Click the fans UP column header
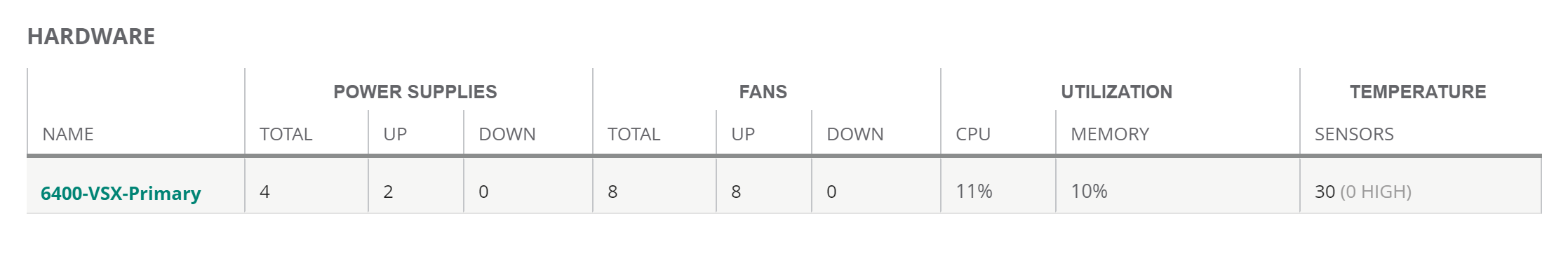 (x=743, y=134)
